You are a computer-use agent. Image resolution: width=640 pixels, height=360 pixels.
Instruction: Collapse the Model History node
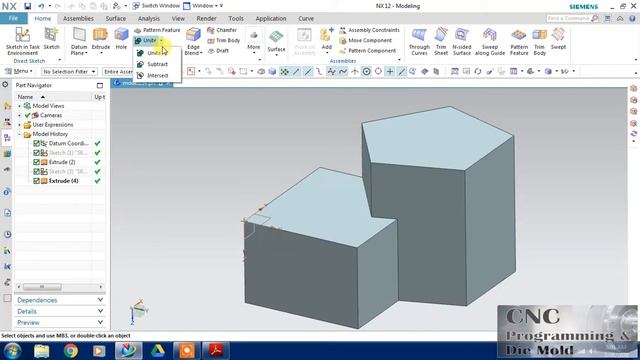coord(19,134)
